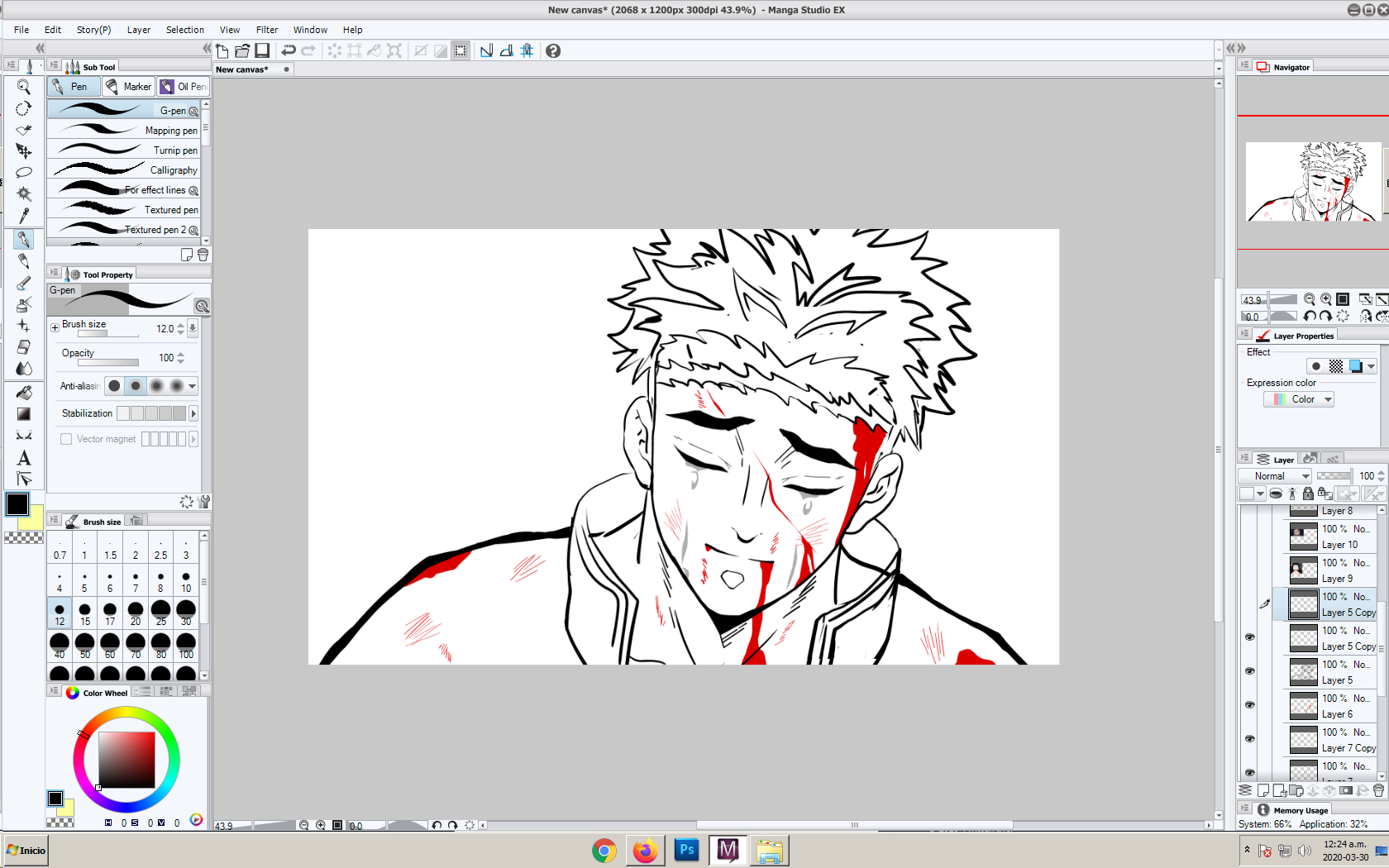Select the Auto select magic wand tool
This screenshot has height=868, width=1389.
point(24,194)
